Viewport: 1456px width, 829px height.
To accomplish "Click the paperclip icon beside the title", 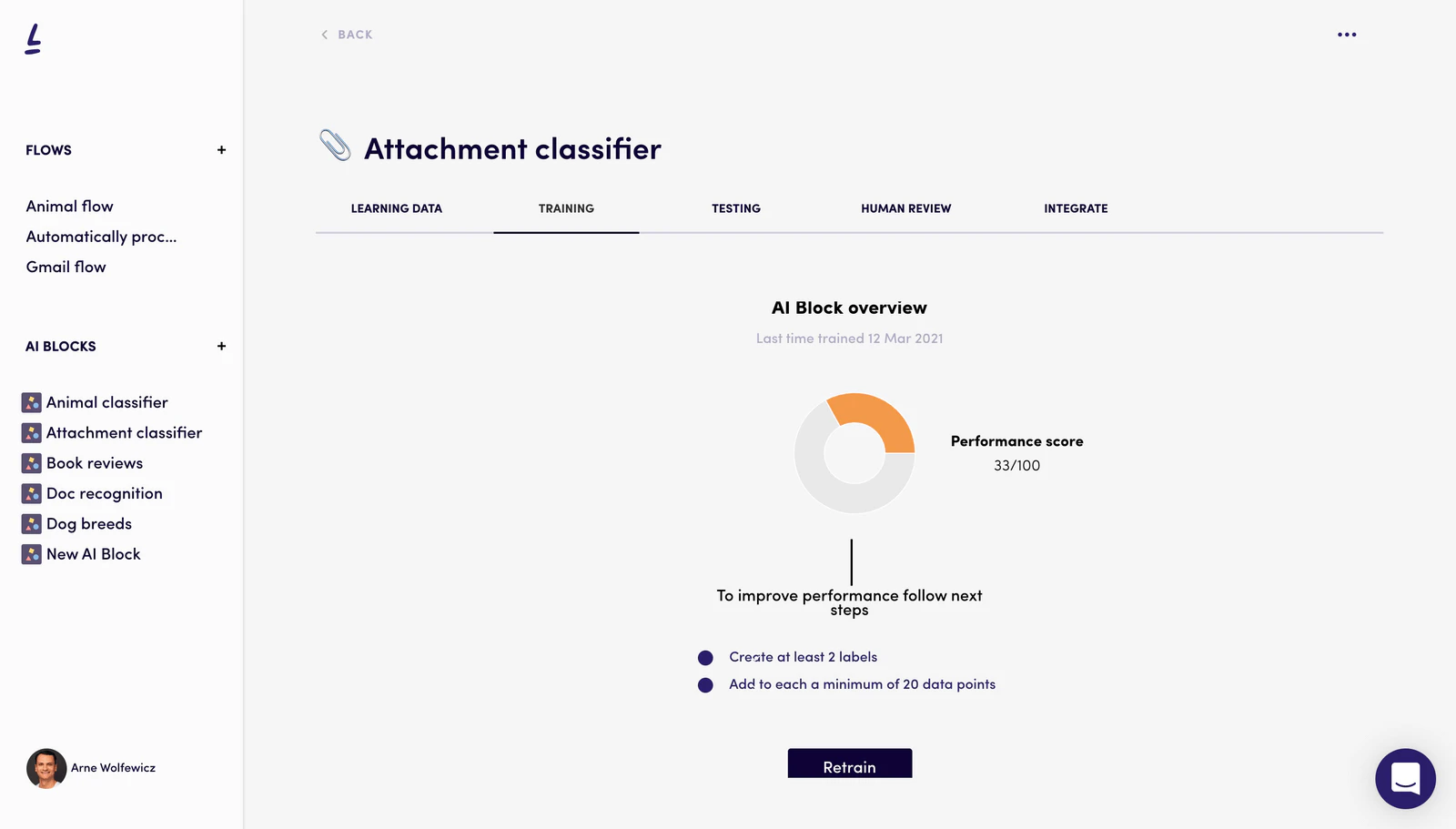I will (x=336, y=146).
